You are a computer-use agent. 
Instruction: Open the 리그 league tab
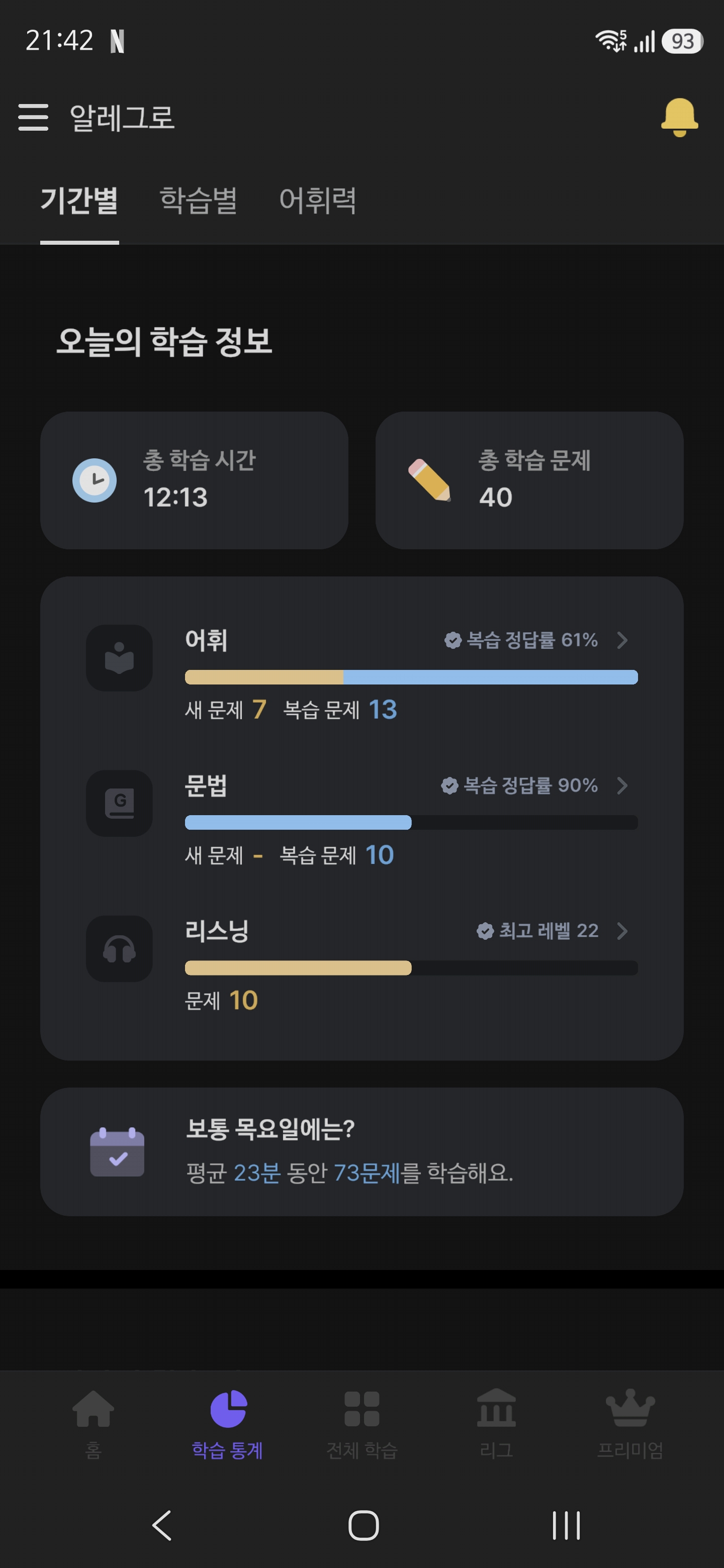(x=496, y=1424)
